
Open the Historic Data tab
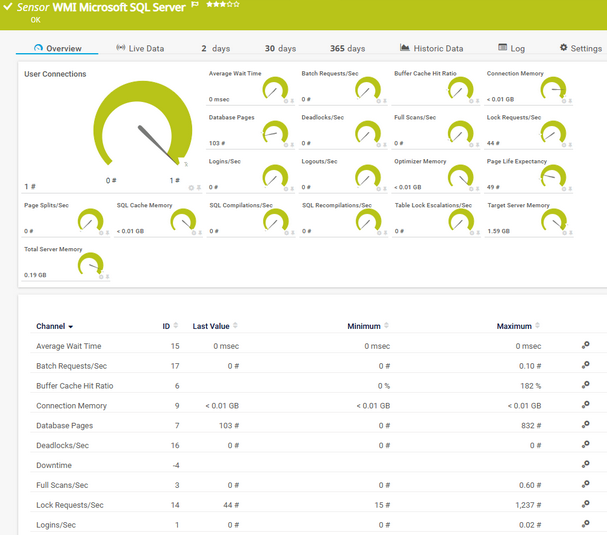tap(431, 48)
